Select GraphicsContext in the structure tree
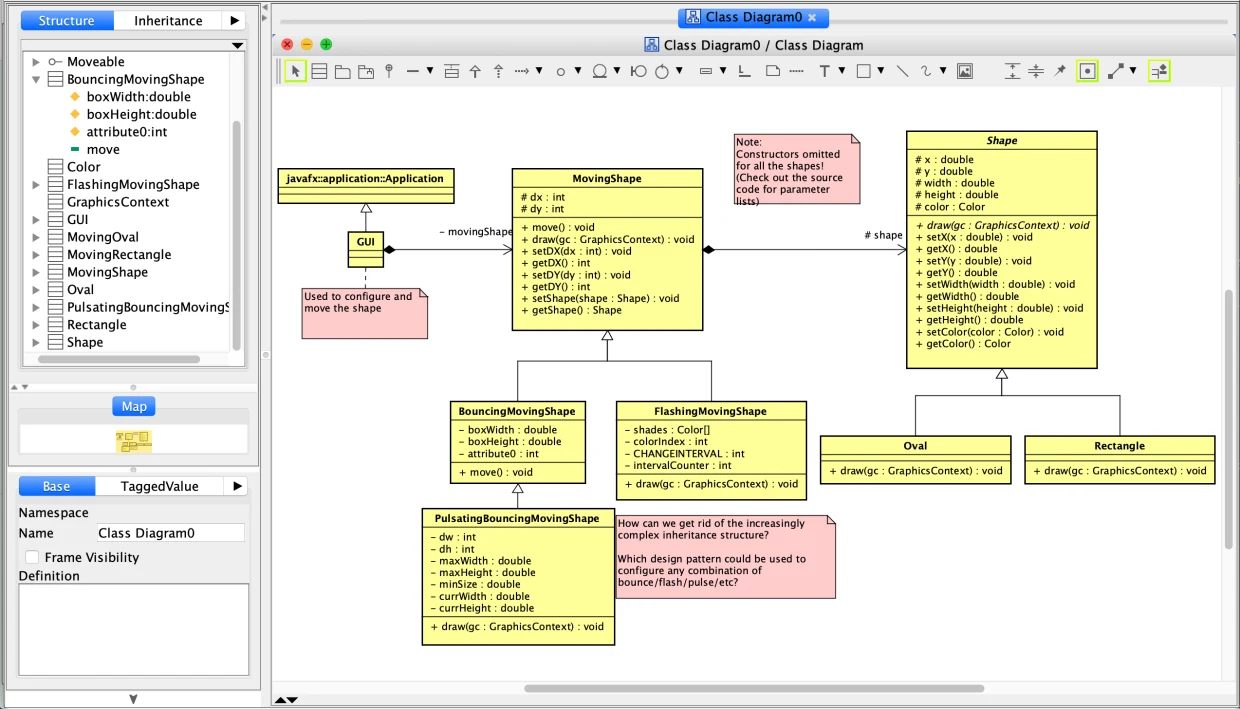Screen dimensions: 1240x709 click(x=118, y=202)
